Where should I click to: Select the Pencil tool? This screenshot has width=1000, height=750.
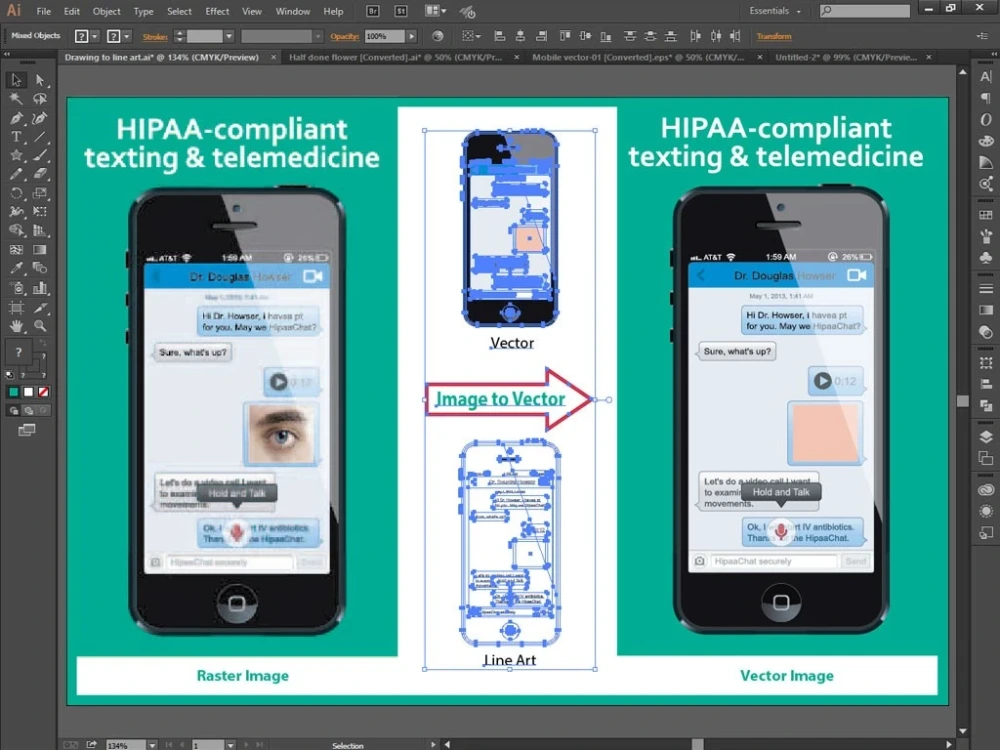(x=16, y=173)
